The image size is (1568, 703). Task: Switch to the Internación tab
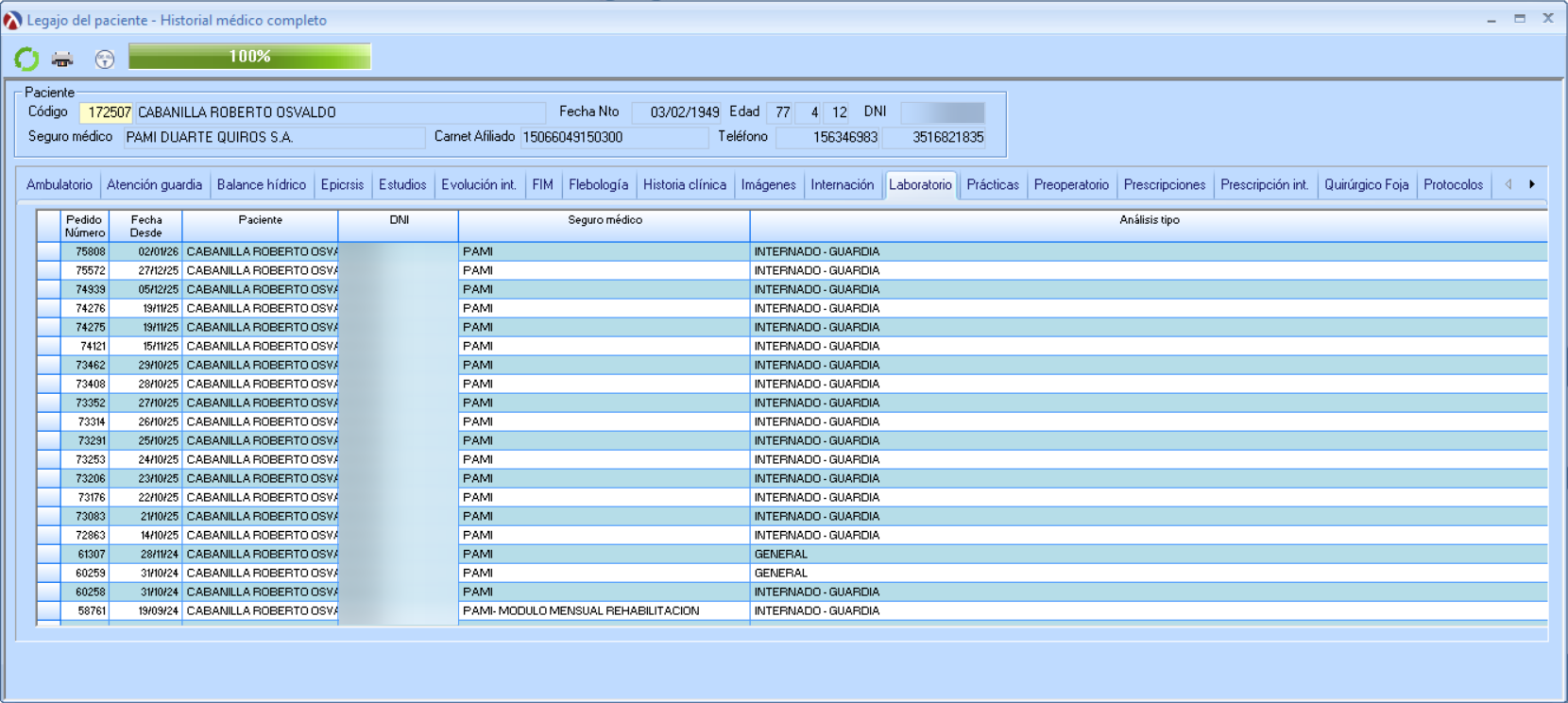click(x=843, y=185)
